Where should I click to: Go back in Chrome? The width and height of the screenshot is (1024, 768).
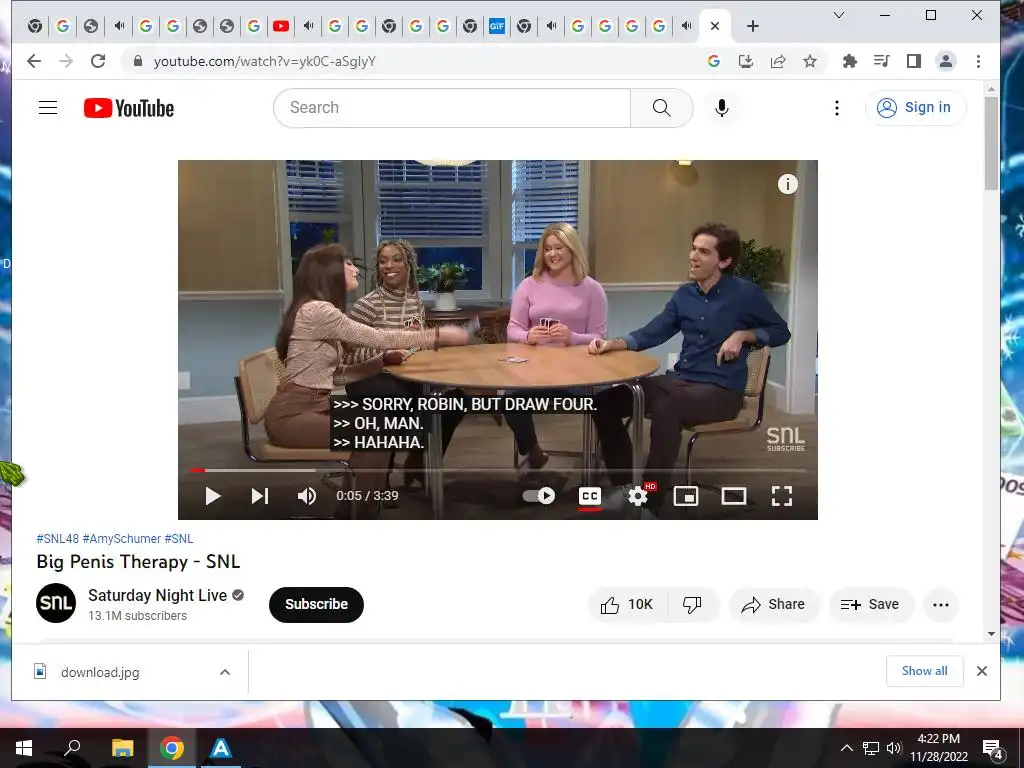point(34,61)
